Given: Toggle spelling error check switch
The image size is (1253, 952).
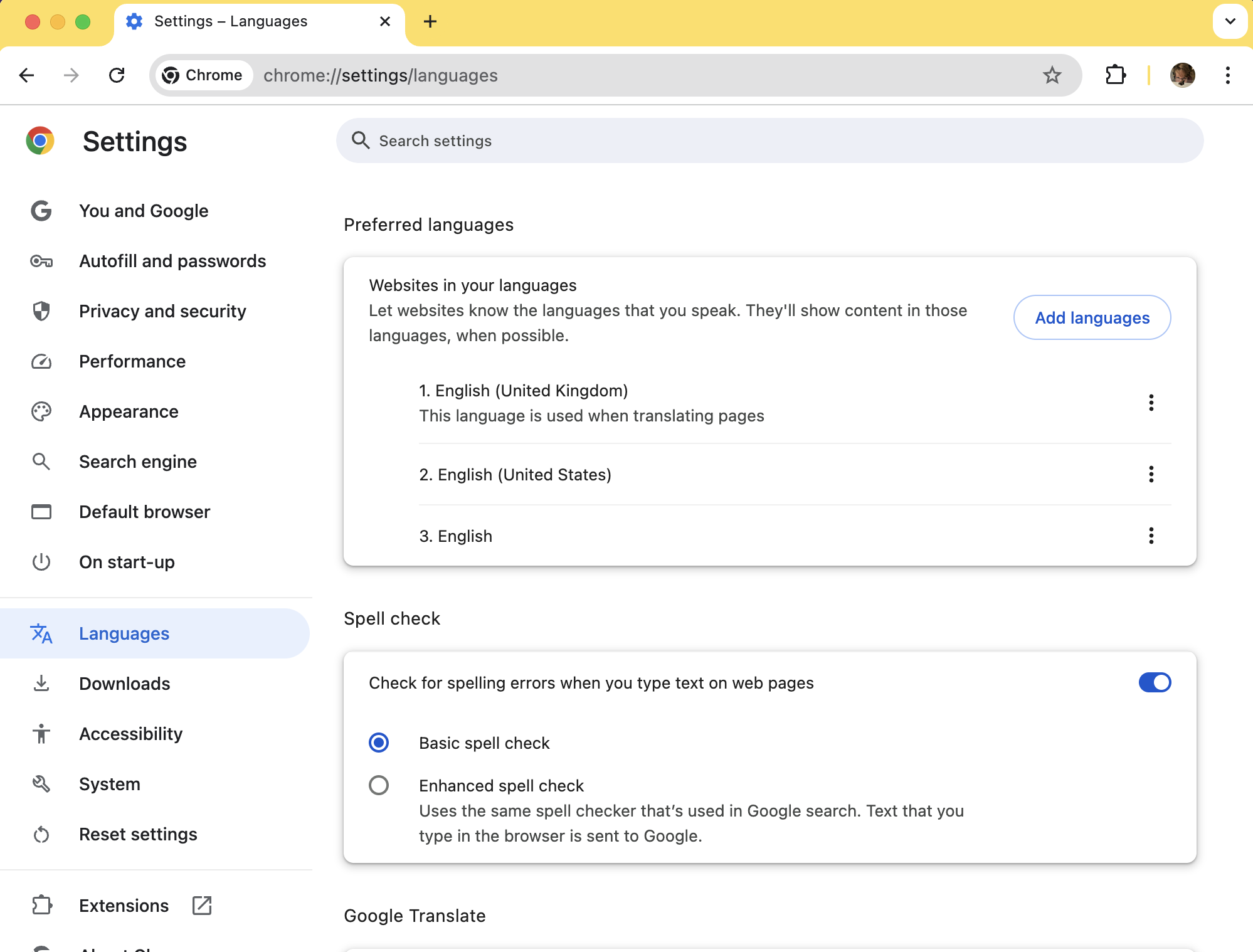Looking at the screenshot, I should 1155,682.
